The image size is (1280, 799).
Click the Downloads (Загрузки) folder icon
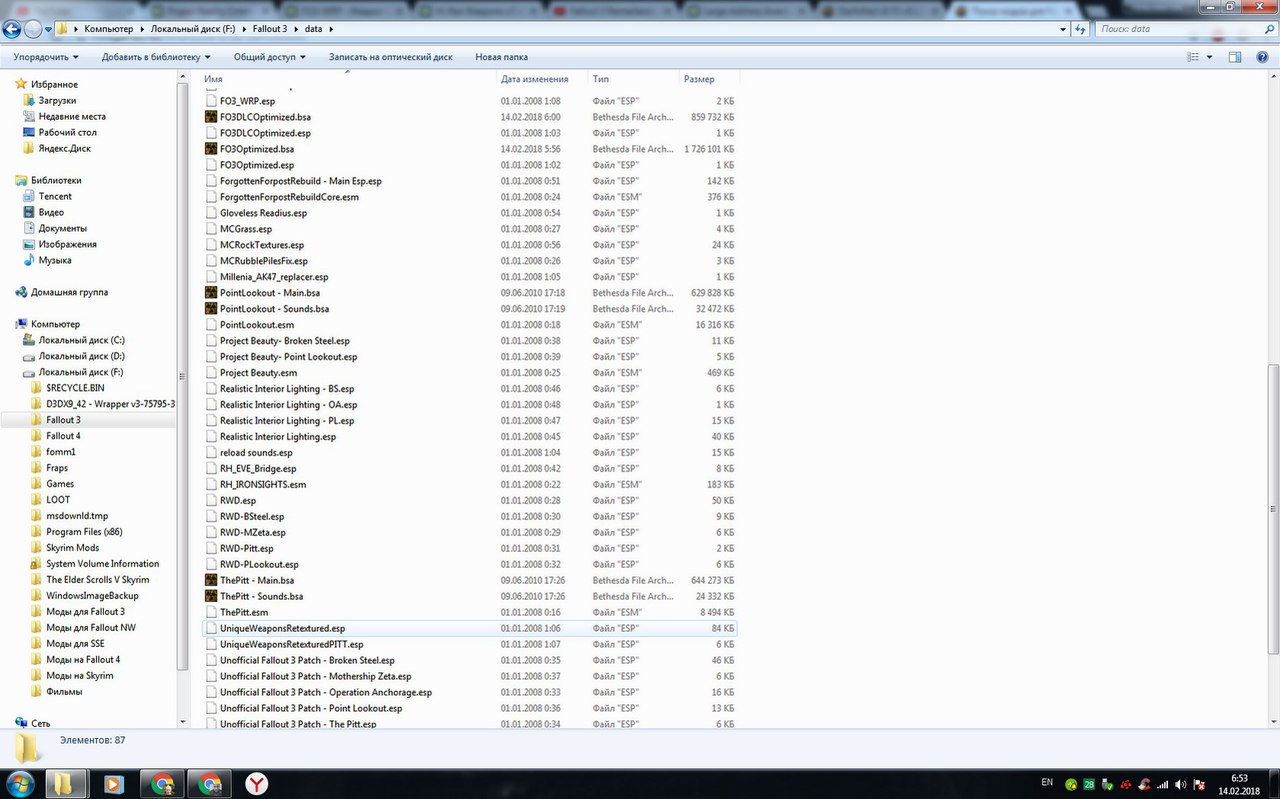coord(29,100)
